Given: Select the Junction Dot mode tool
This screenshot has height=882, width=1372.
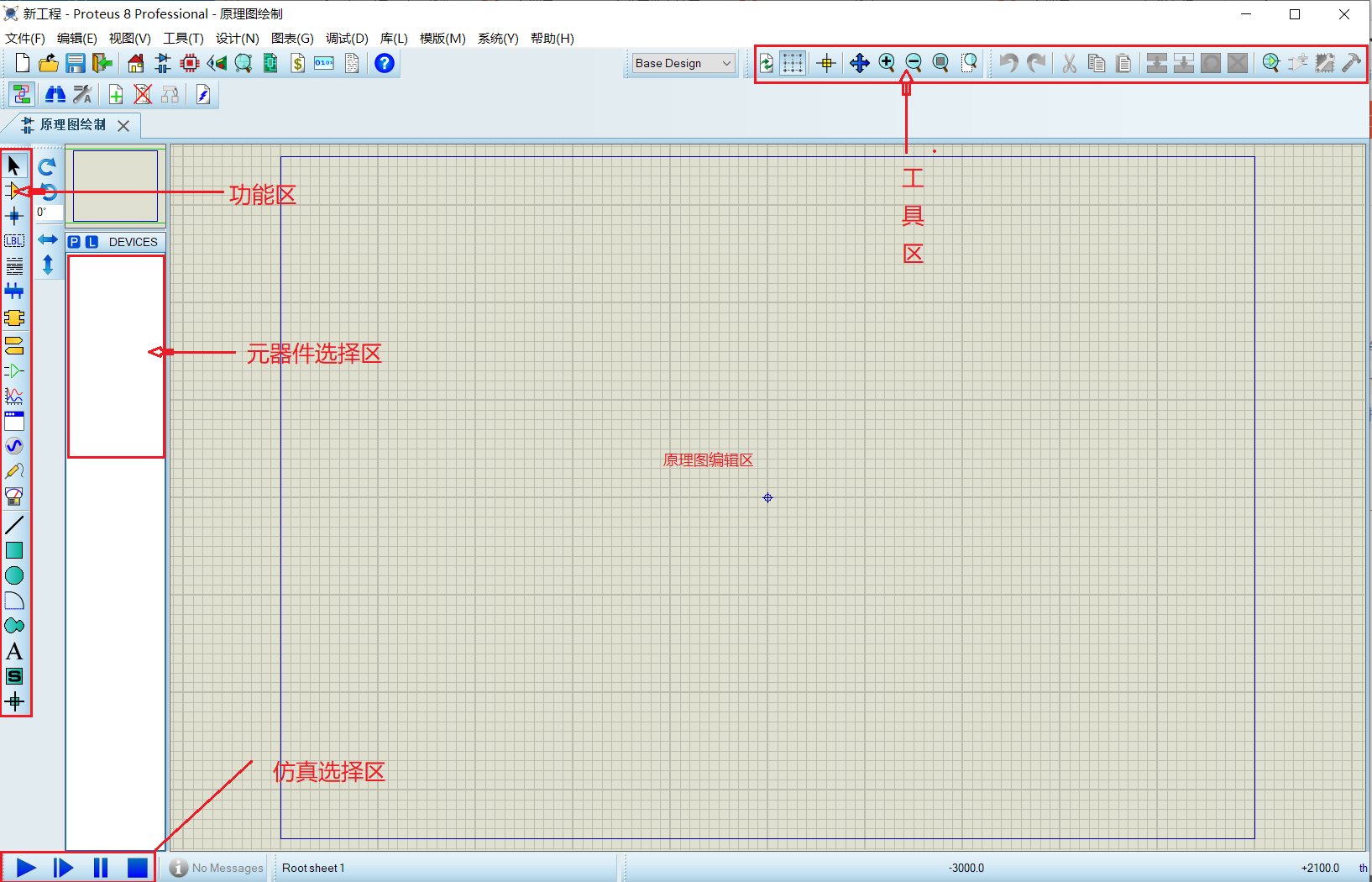Looking at the screenshot, I should pos(14,216).
